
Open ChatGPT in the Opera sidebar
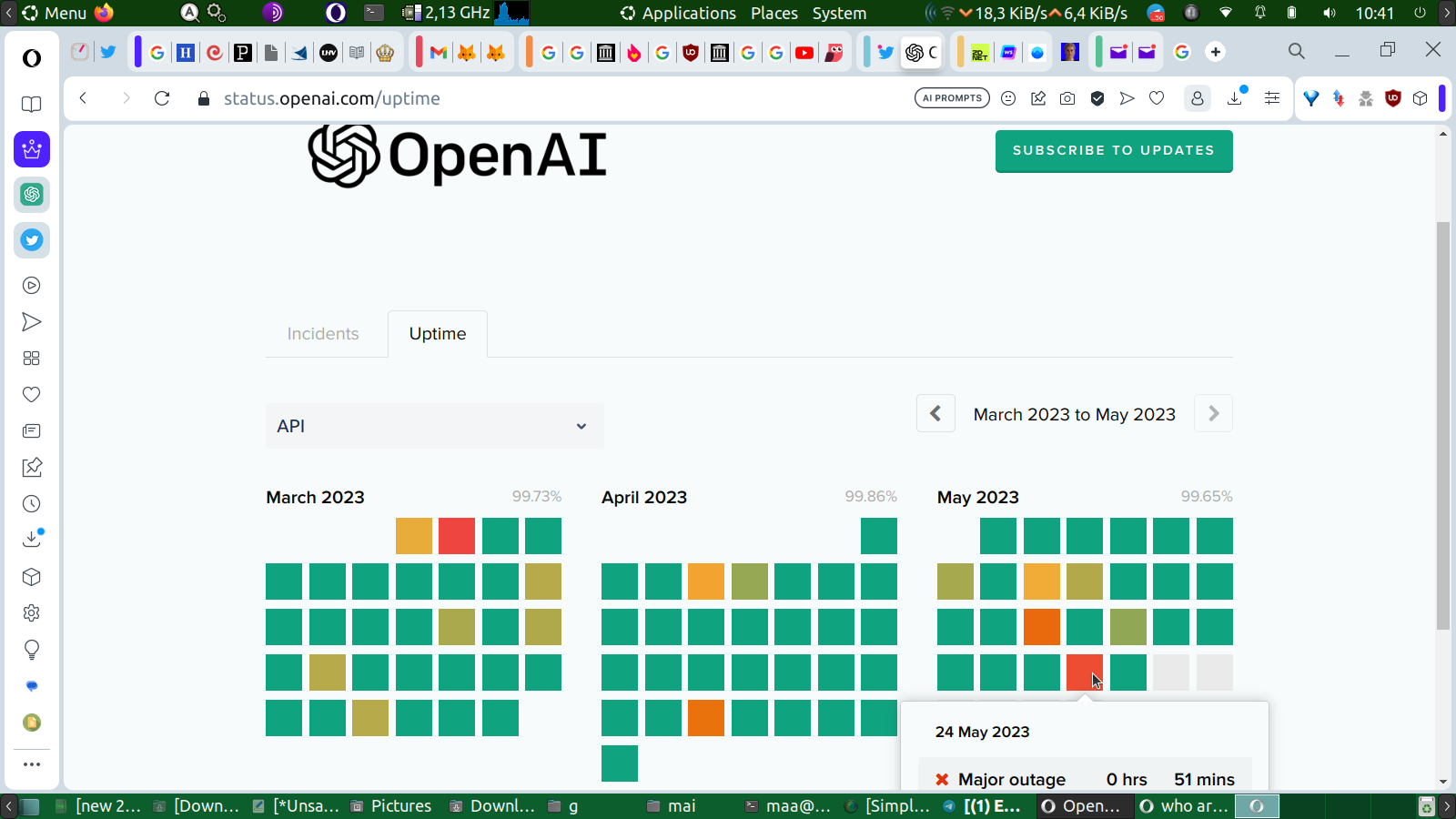pos(32,195)
